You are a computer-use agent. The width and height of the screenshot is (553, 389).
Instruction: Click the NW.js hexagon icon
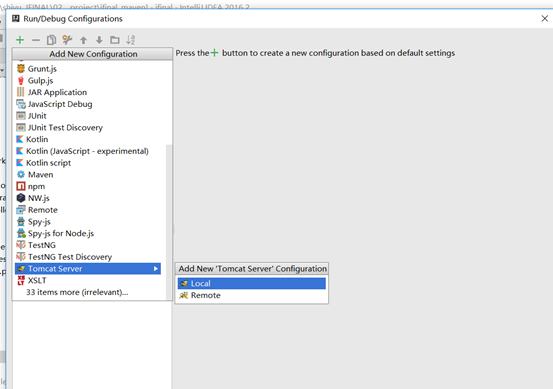[x=21, y=198]
